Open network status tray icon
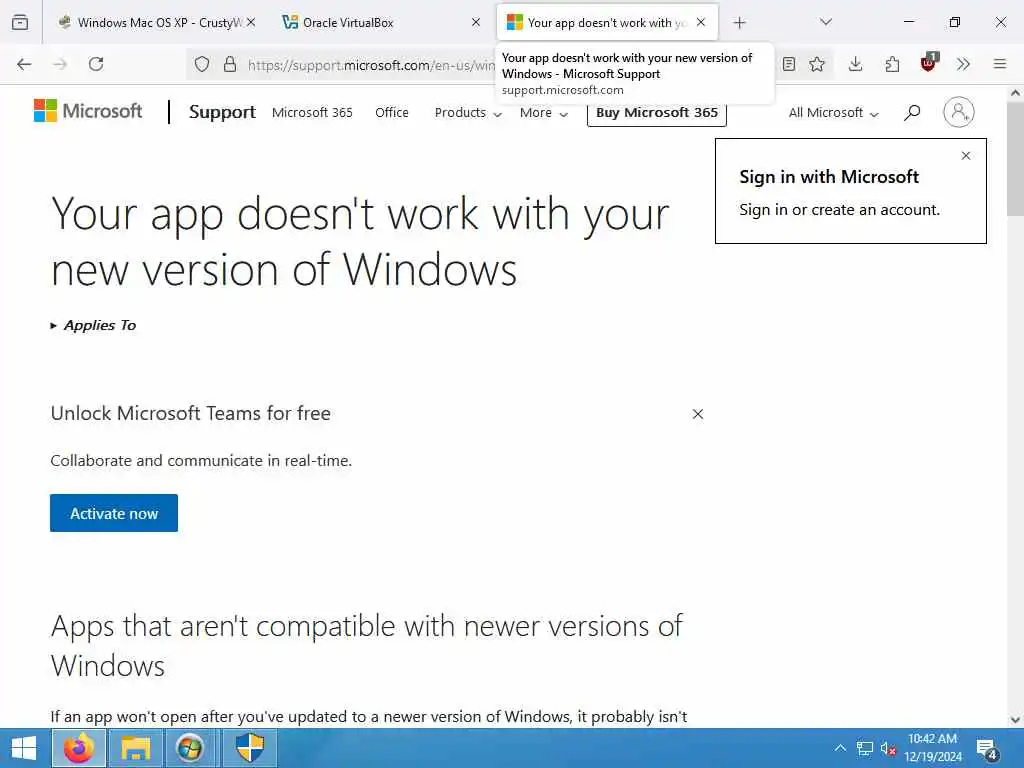Image resolution: width=1024 pixels, height=768 pixels. tap(865, 748)
